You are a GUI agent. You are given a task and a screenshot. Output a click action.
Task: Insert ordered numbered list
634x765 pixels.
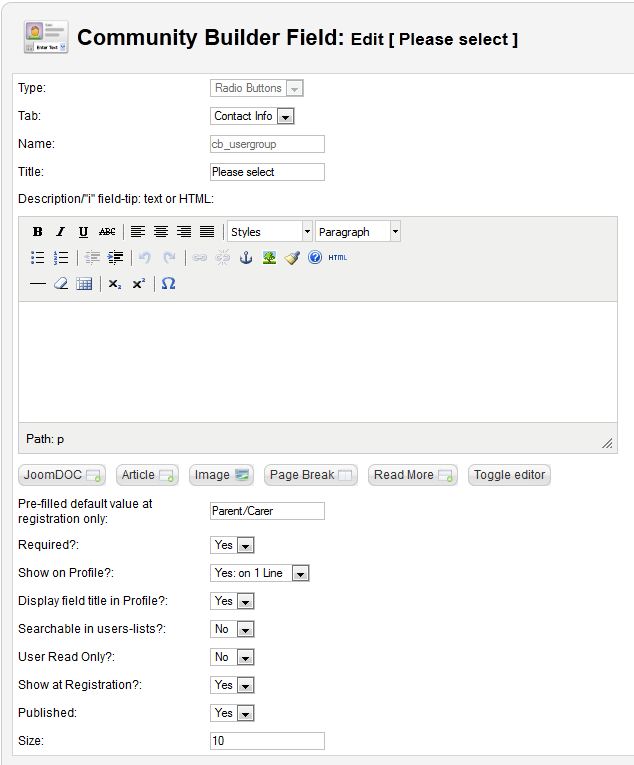pos(61,258)
